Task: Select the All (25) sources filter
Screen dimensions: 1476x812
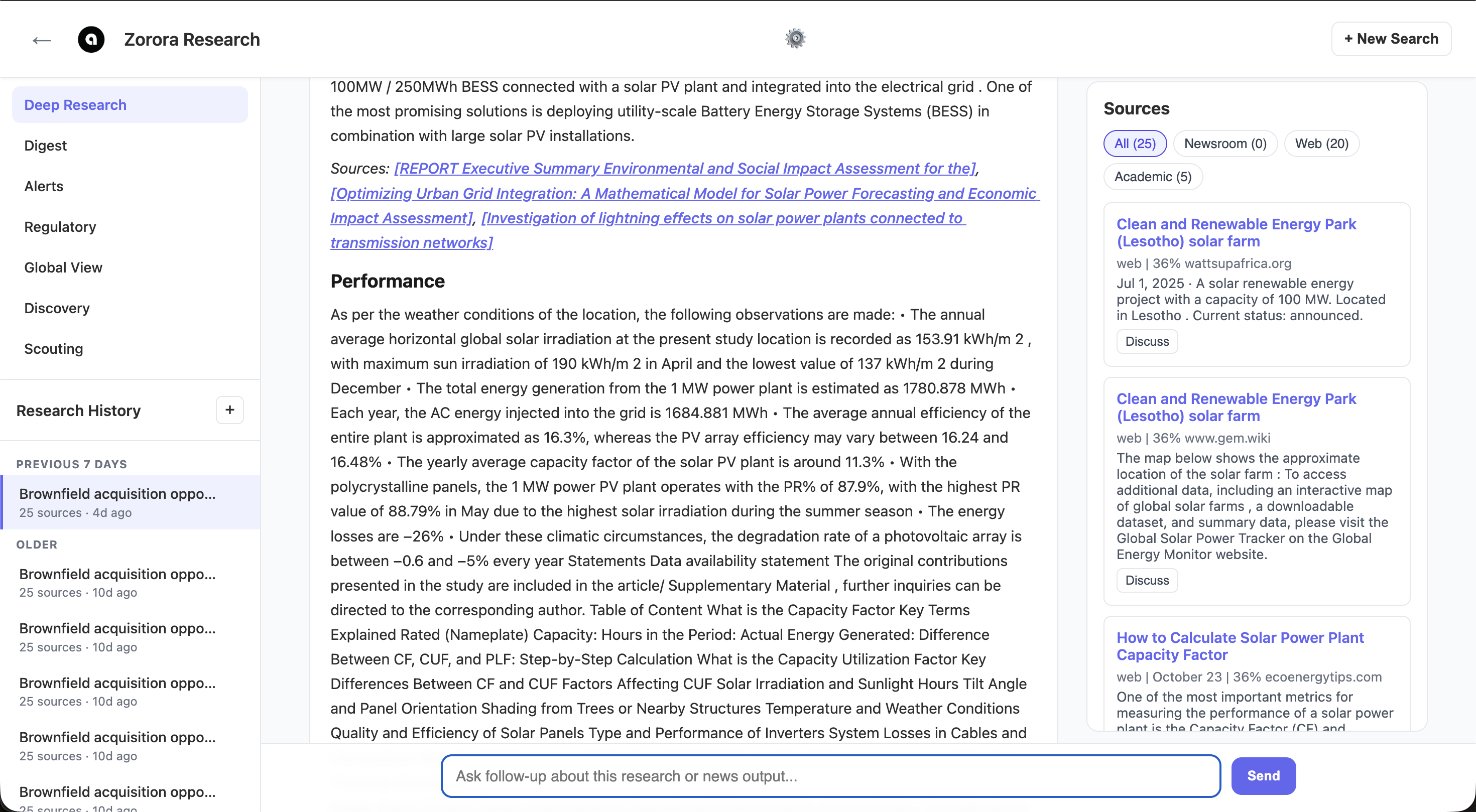Action: click(1135, 144)
